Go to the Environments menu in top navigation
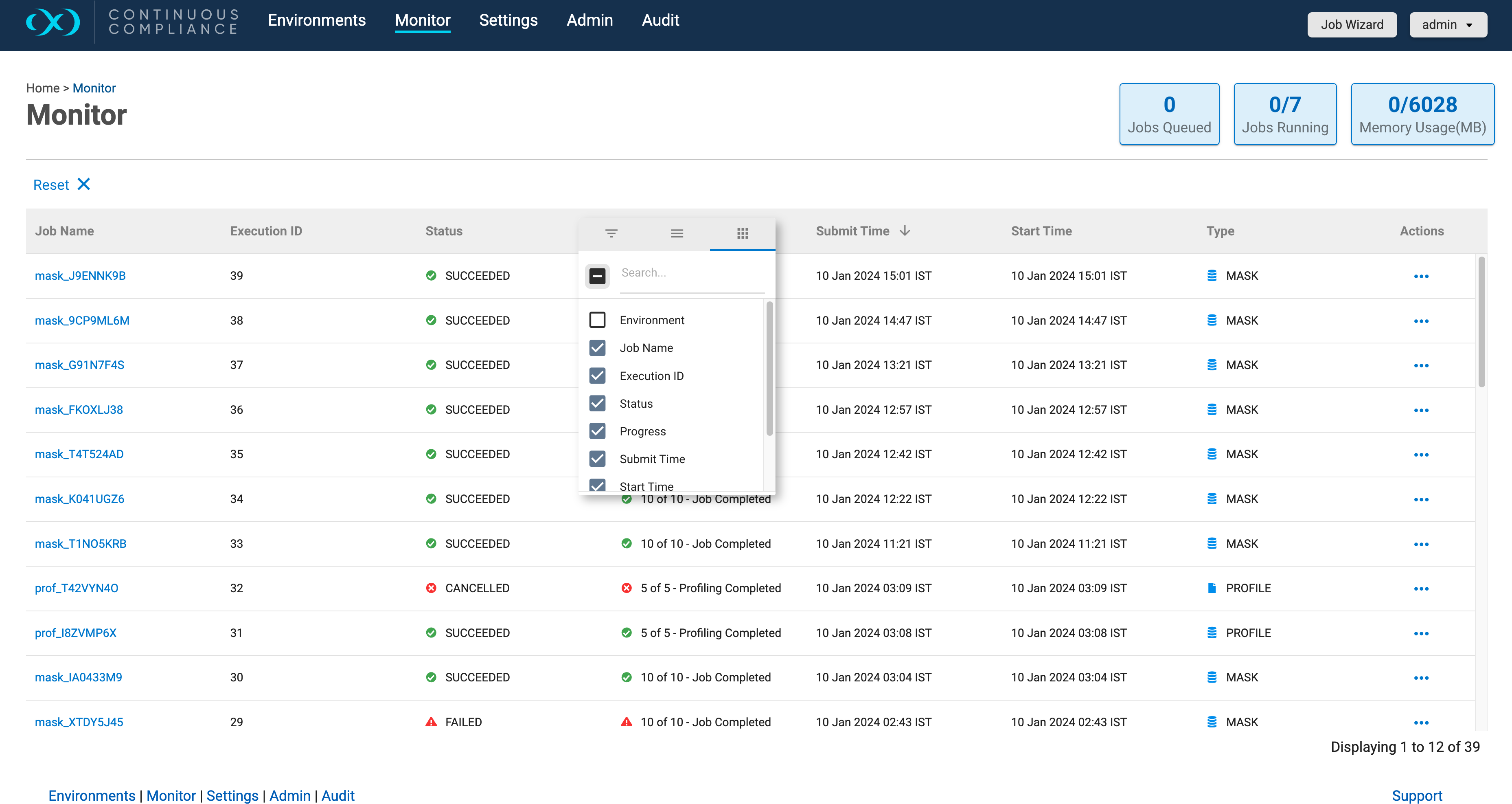Image resolution: width=1512 pixels, height=804 pixels. 316,20
